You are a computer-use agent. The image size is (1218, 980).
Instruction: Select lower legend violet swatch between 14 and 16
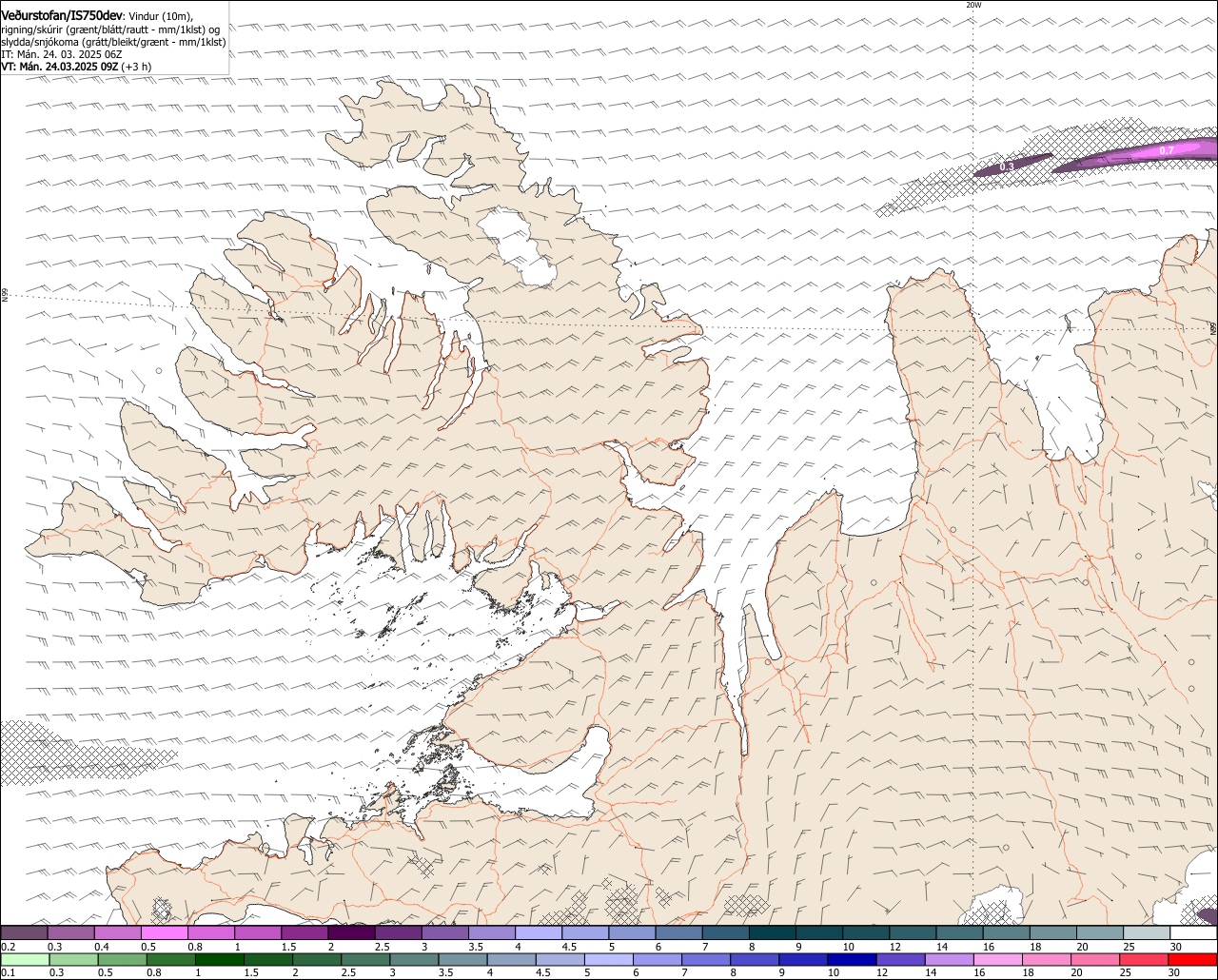click(950, 959)
